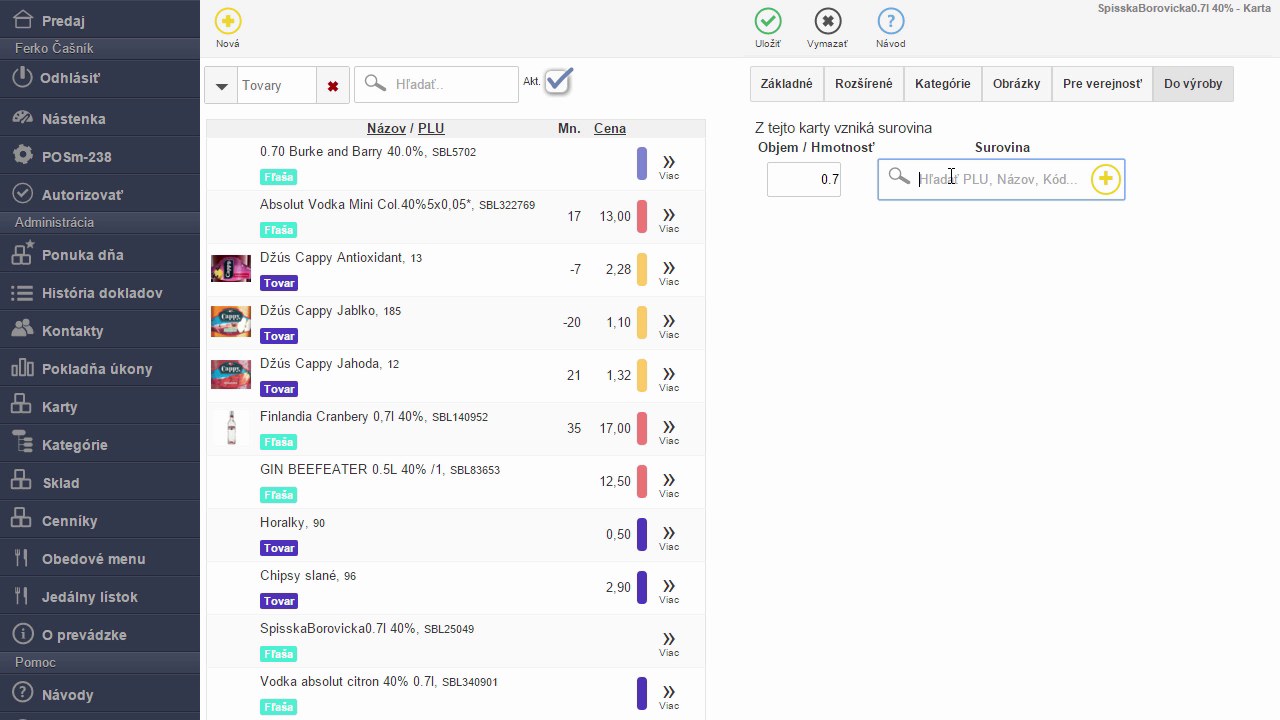Screen dimensions: 1280x720
Task: Open Finlandia Cranbery bottle thumbnail
Action: click(x=232, y=428)
